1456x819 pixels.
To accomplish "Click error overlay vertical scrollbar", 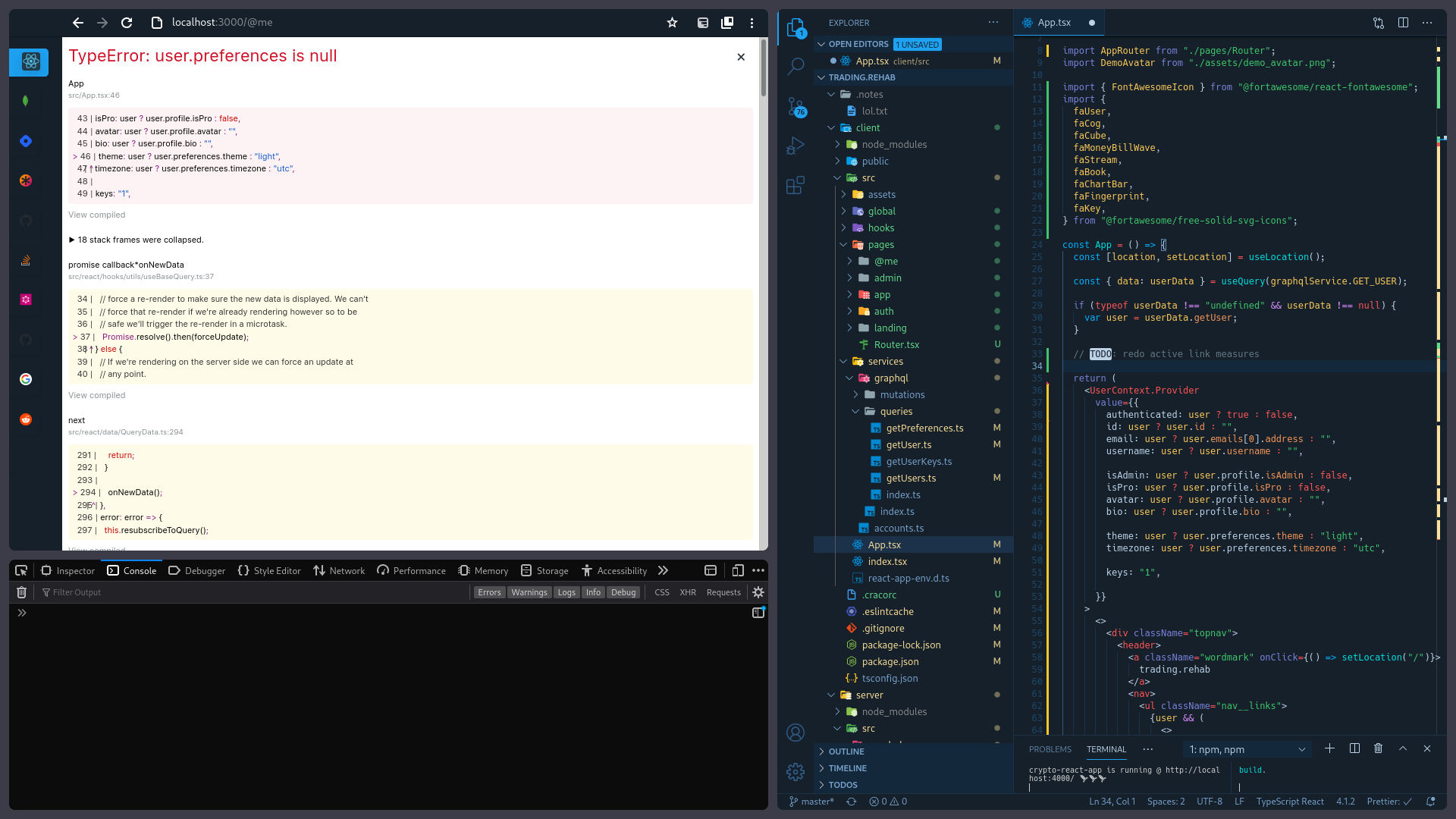I will [763, 68].
